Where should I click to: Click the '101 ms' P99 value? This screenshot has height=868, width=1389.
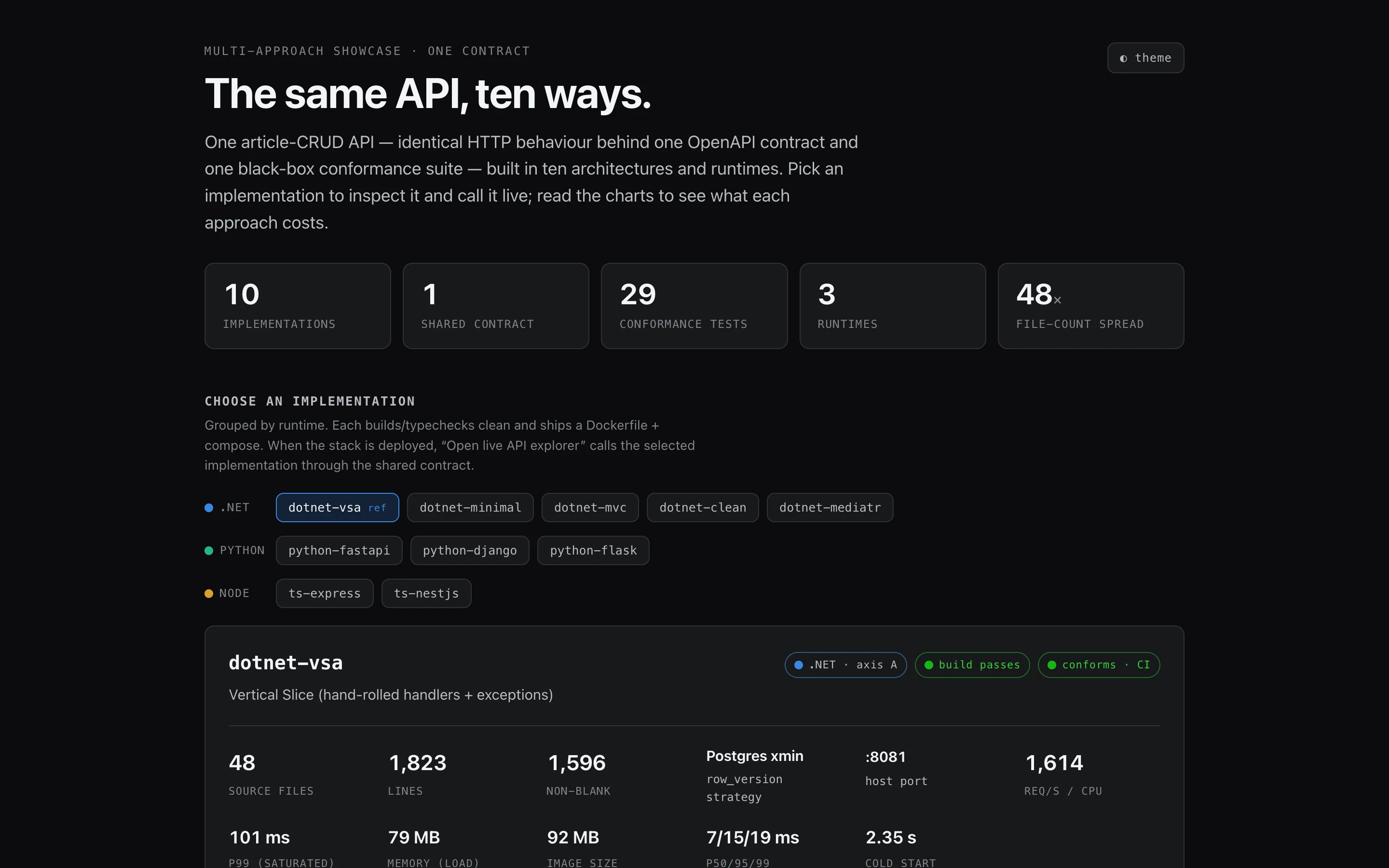259,838
